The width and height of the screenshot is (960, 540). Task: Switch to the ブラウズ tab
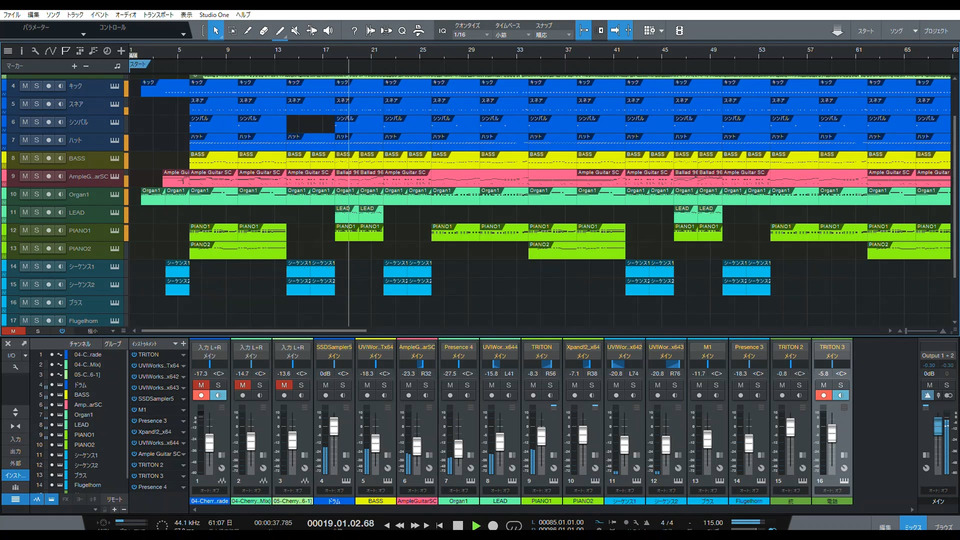942,525
